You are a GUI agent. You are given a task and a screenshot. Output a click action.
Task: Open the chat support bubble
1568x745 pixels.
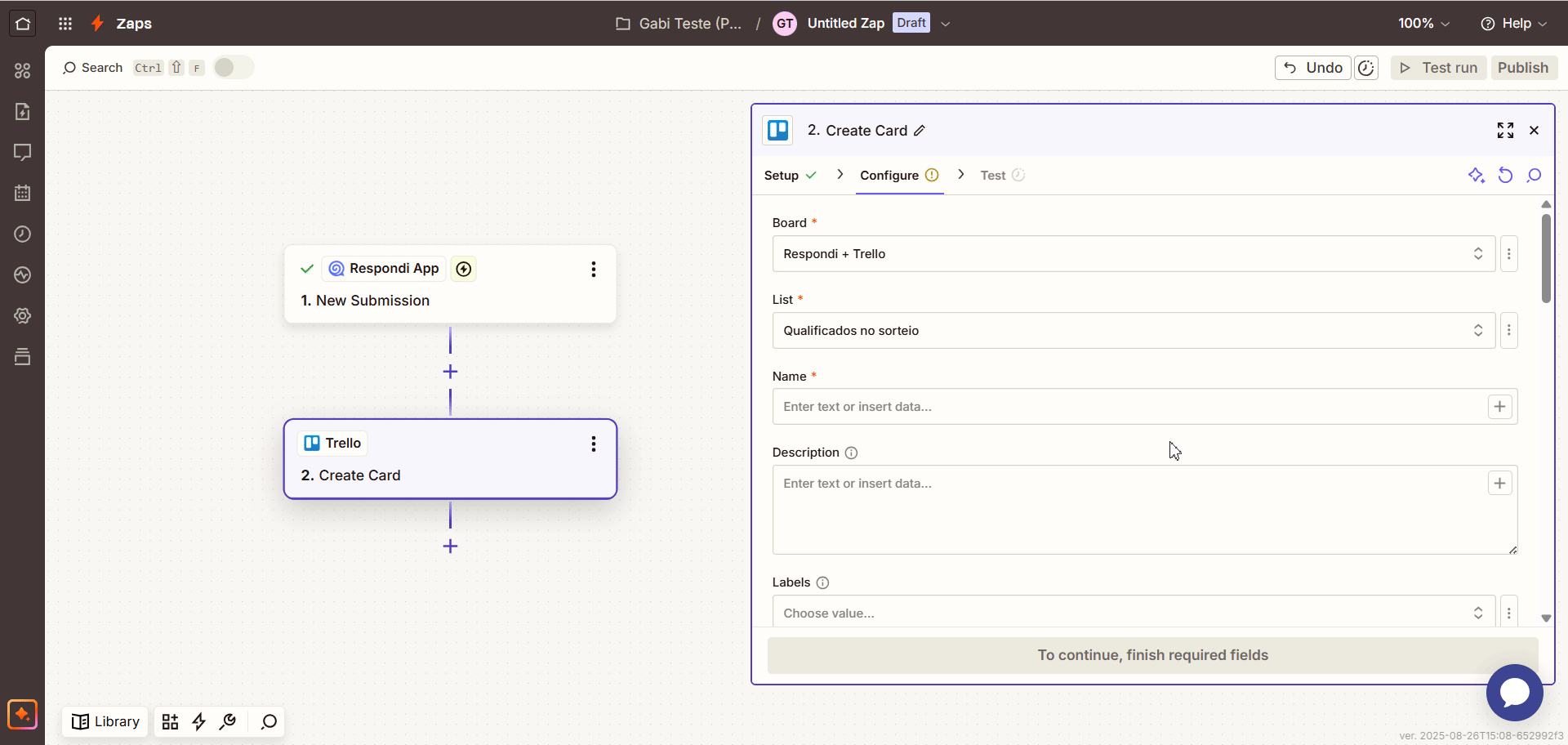pos(1514,693)
